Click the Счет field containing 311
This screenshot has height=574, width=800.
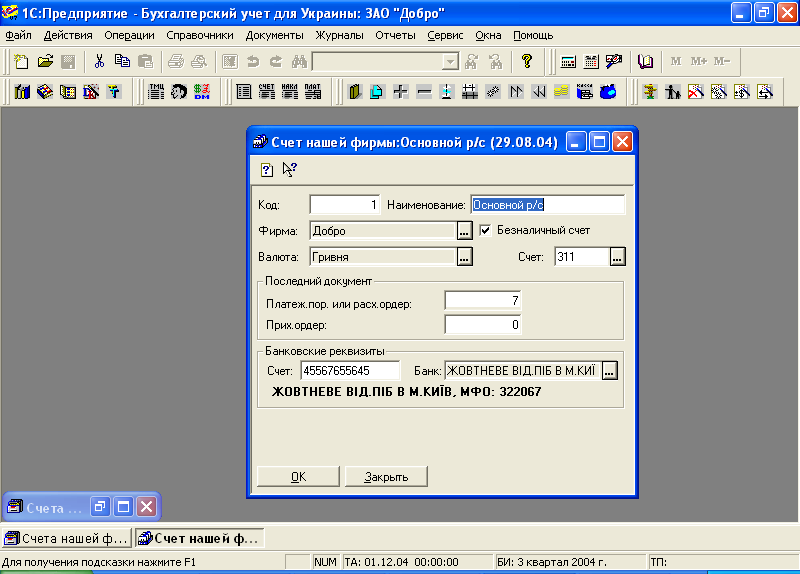[x=582, y=257]
